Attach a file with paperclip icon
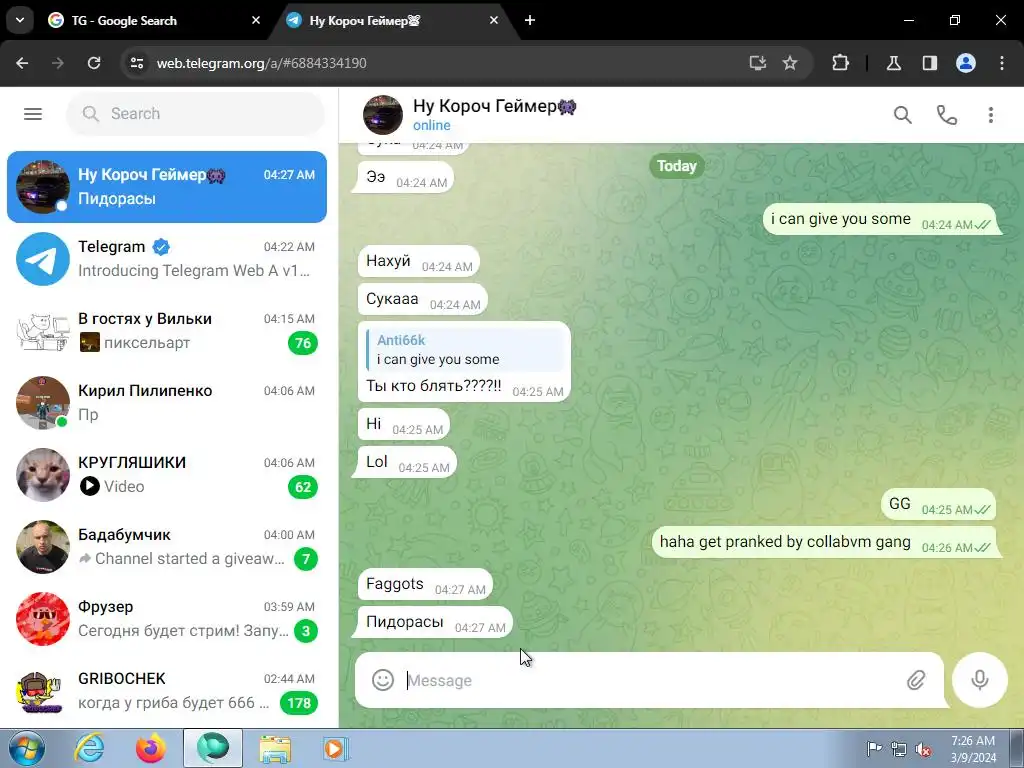The width and height of the screenshot is (1024, 768). pyautogui.click(x=916, y=680)
